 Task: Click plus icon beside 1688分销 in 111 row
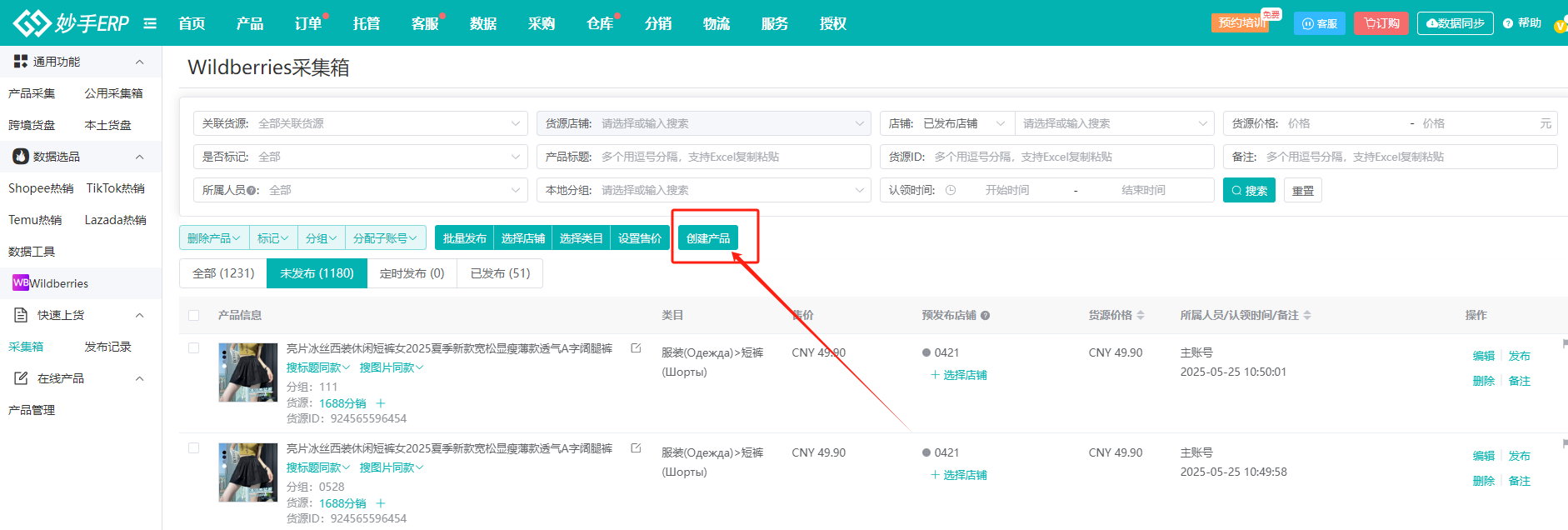pyautogui.click(x=381, y=403)
